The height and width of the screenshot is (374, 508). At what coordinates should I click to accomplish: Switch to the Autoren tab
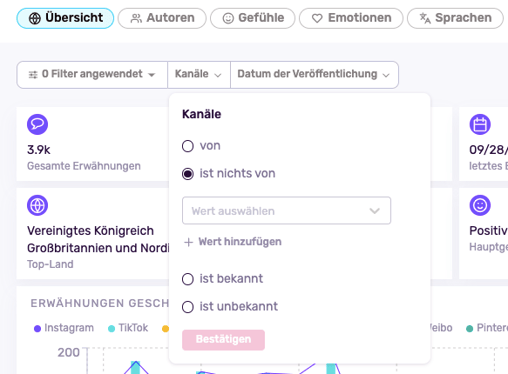click(162, 18)
